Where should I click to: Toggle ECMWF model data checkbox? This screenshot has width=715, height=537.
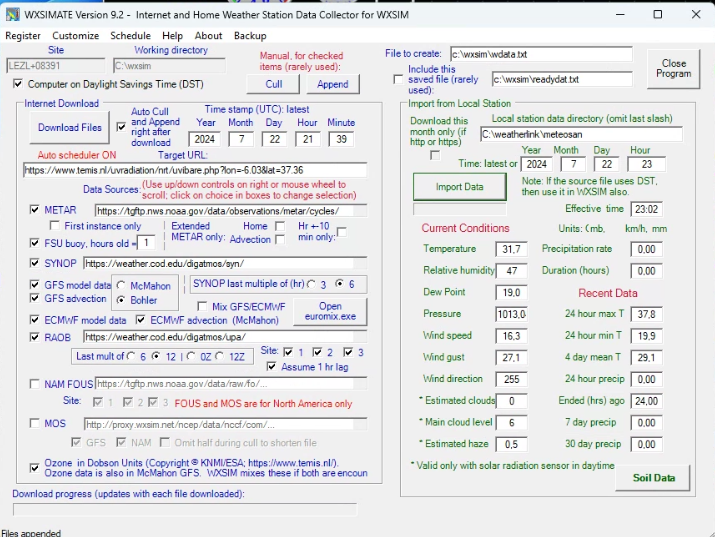(34, 320)
